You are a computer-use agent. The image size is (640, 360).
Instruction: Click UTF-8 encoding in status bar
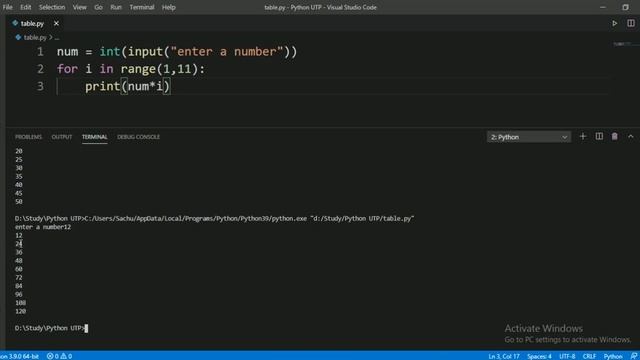coord(567,356)
